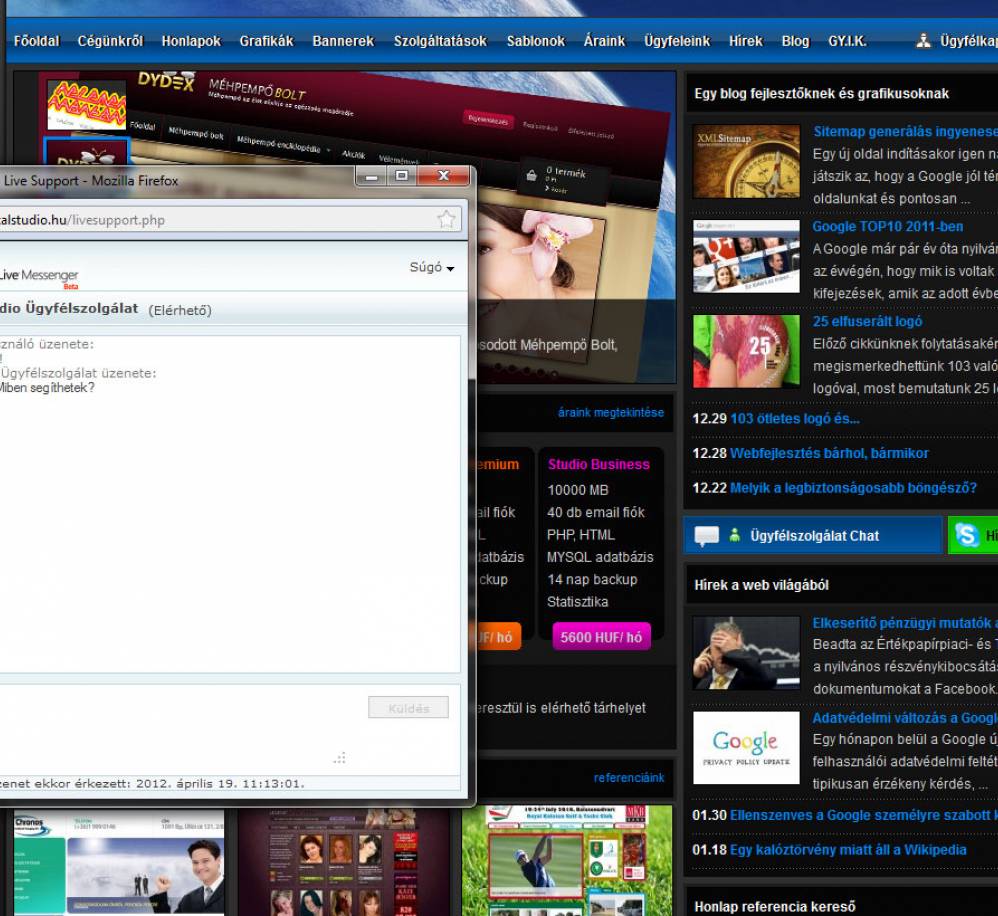This screenshot has height=916, width=998.
Task: Click the Ügyfélszolgálat Chat button
Action: pos(813,535)
